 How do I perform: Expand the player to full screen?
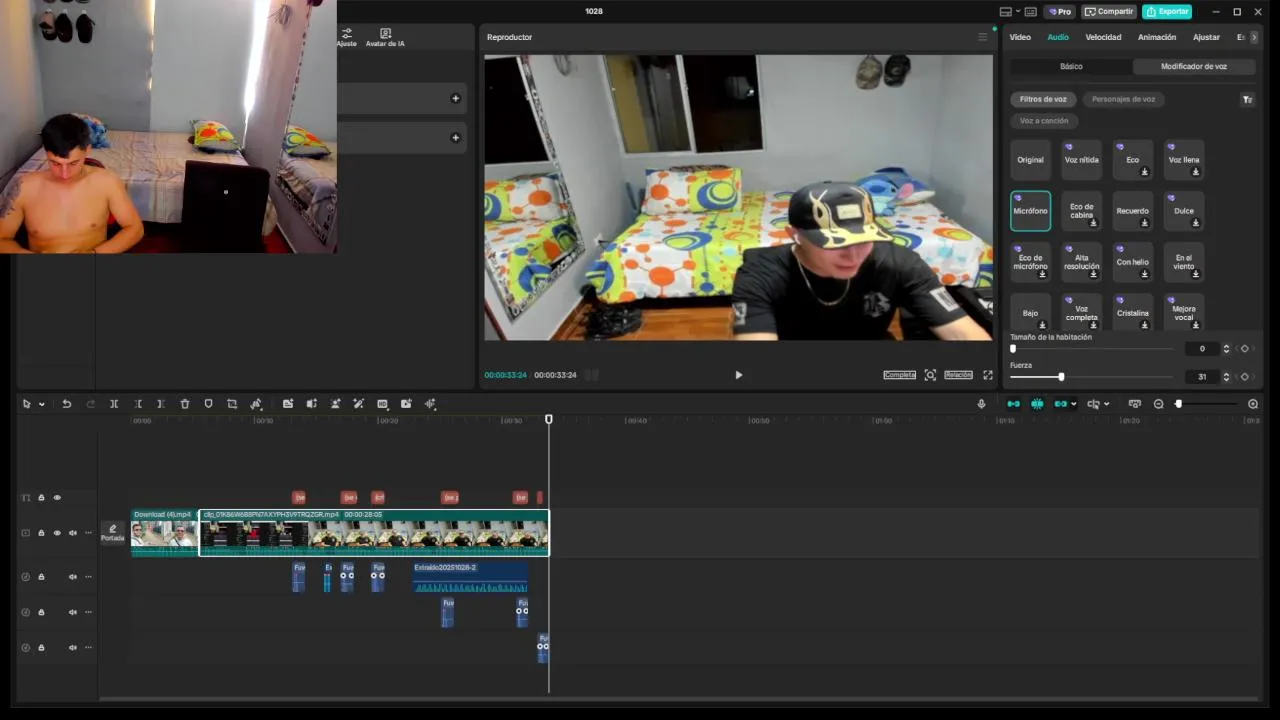pos(988,375)
